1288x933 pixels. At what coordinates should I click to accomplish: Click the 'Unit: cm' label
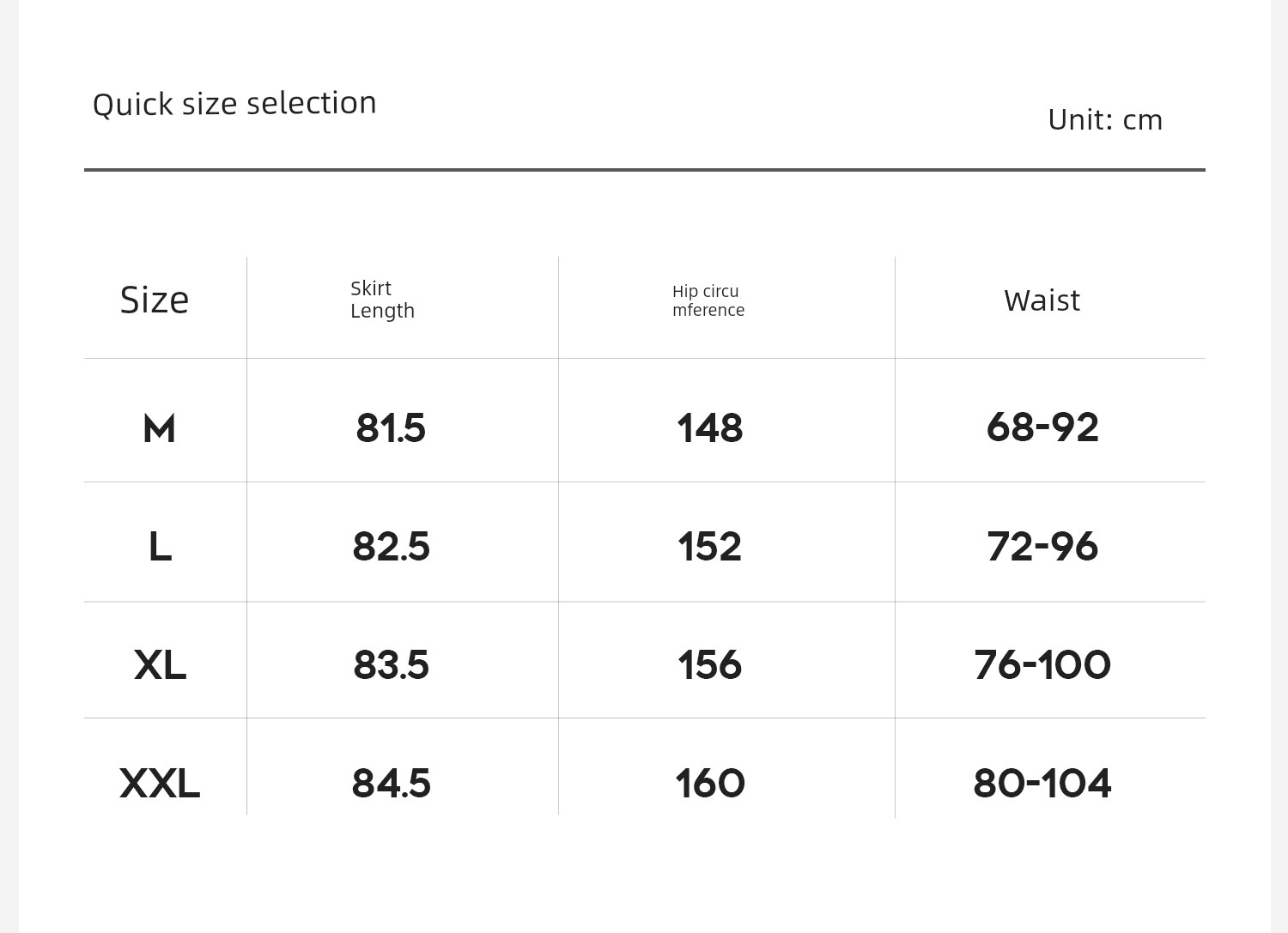[1105, 119]
